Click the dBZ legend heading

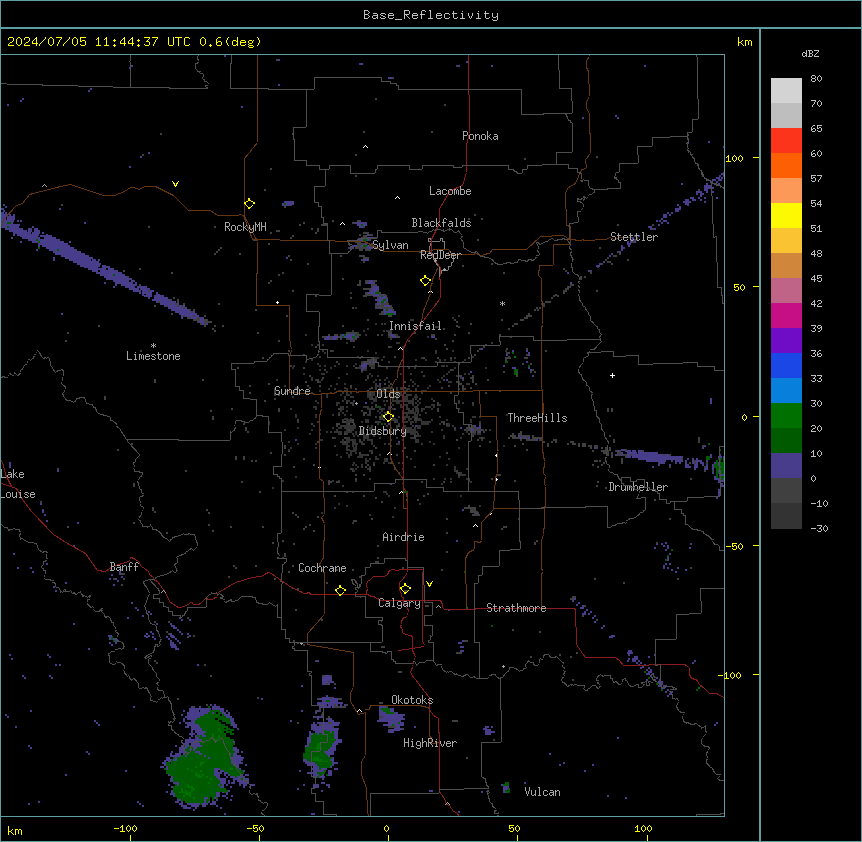[810, 53]
